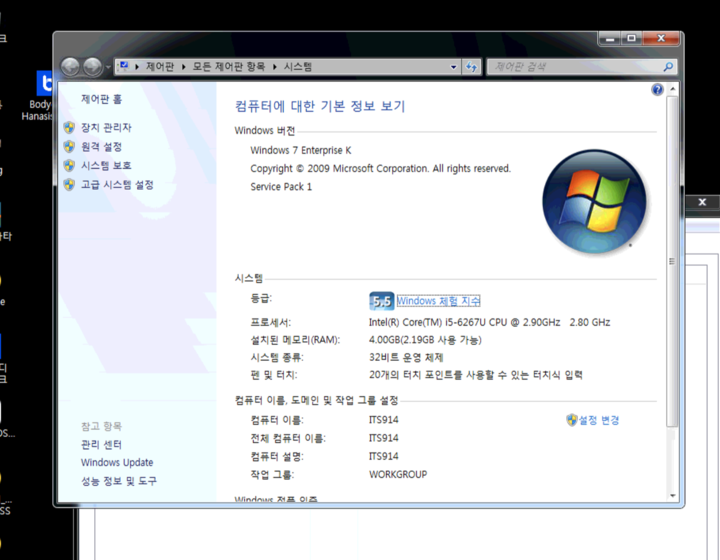Open help with the blue question icon

click(x=657, y=90)
